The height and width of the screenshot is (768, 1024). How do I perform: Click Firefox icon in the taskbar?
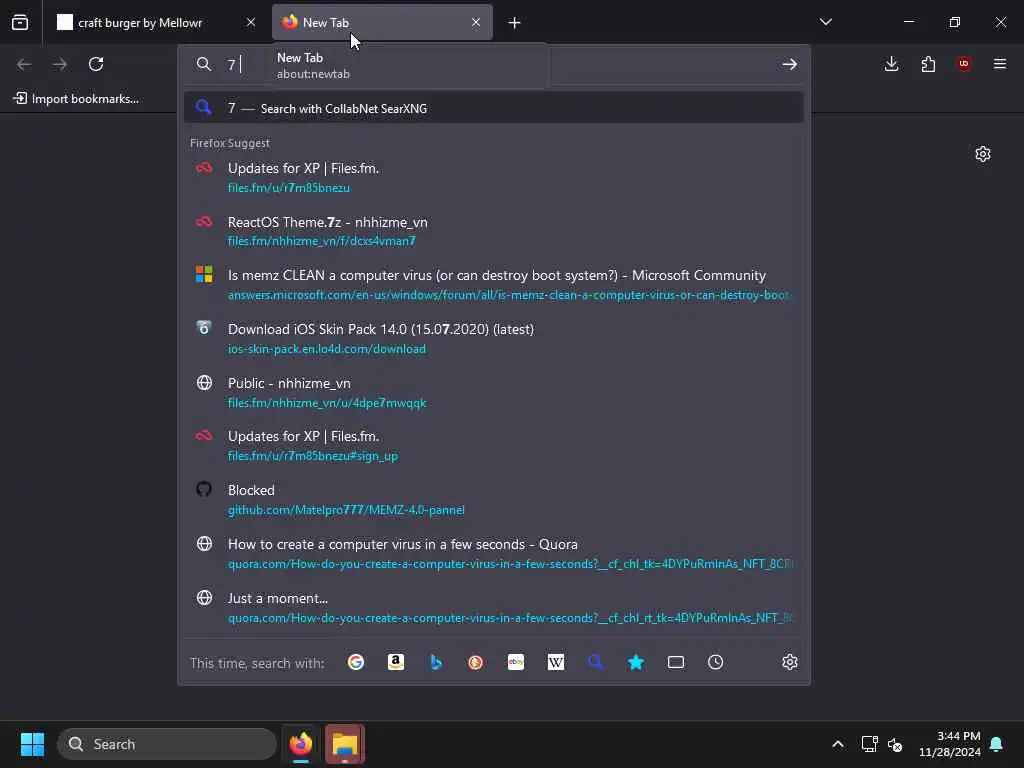coord(301,744)
